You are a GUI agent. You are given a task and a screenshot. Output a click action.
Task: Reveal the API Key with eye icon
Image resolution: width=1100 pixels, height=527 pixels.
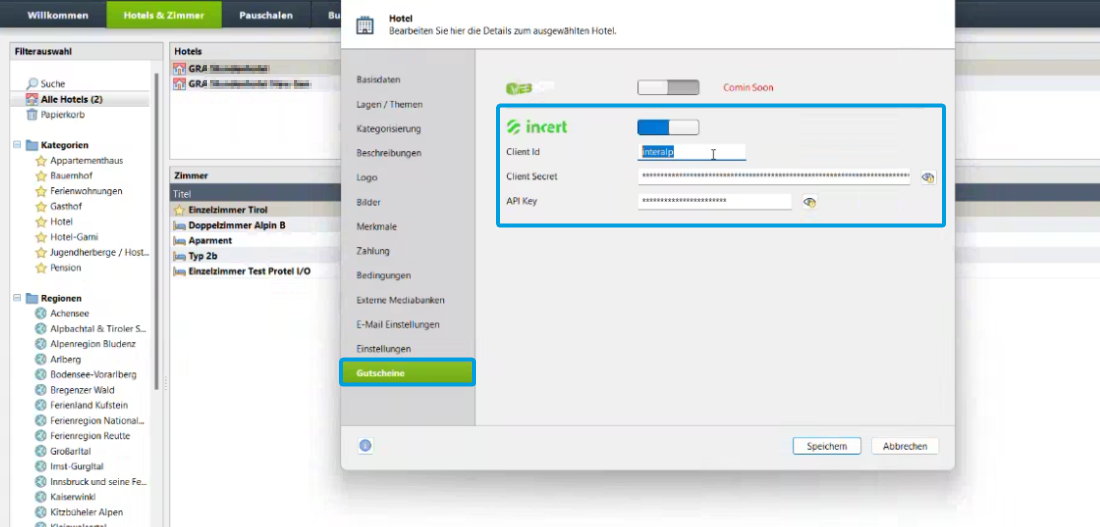click(x=810, y=202)
